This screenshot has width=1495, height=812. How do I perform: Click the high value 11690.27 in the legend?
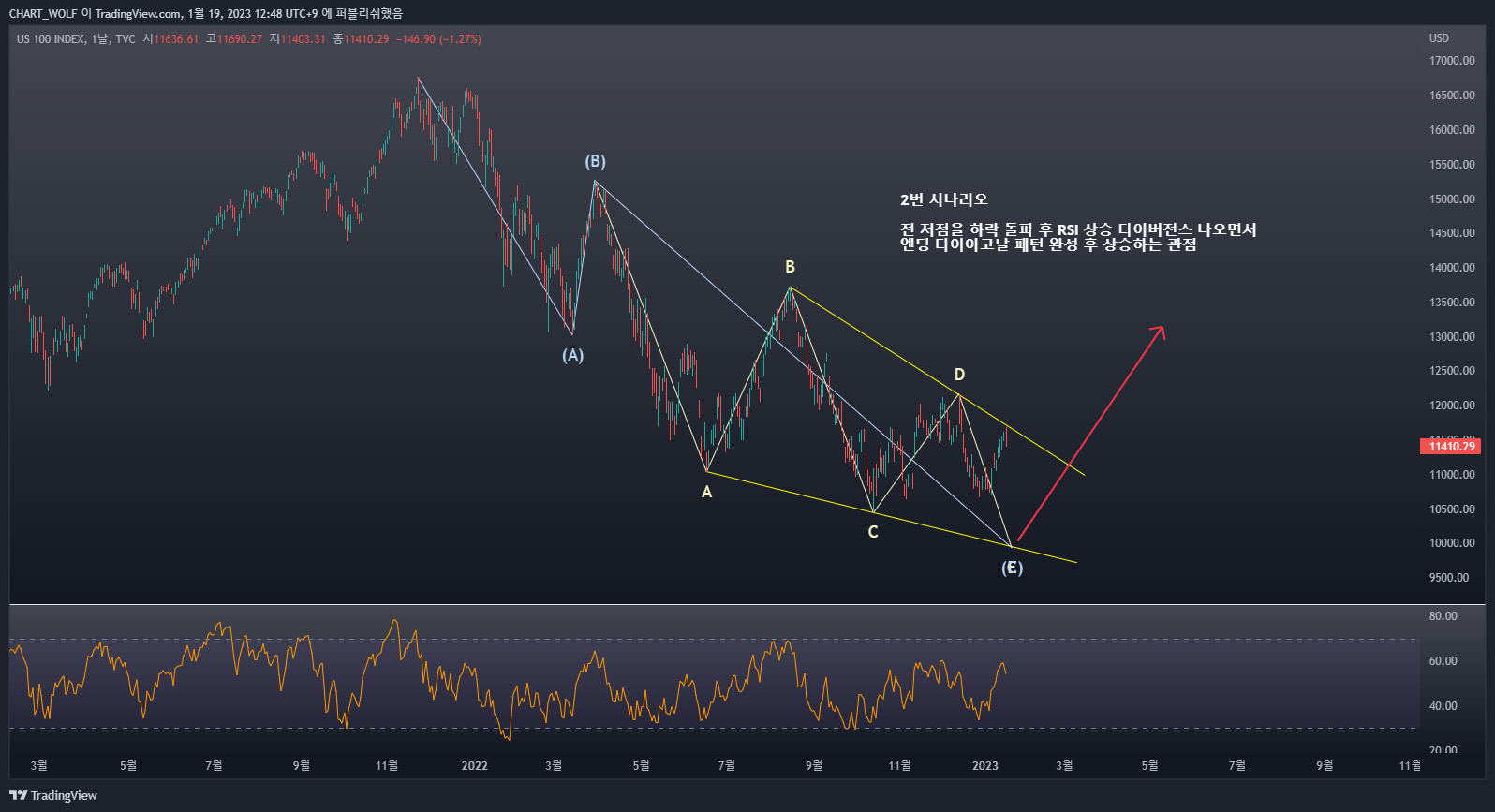pos(240,39)
